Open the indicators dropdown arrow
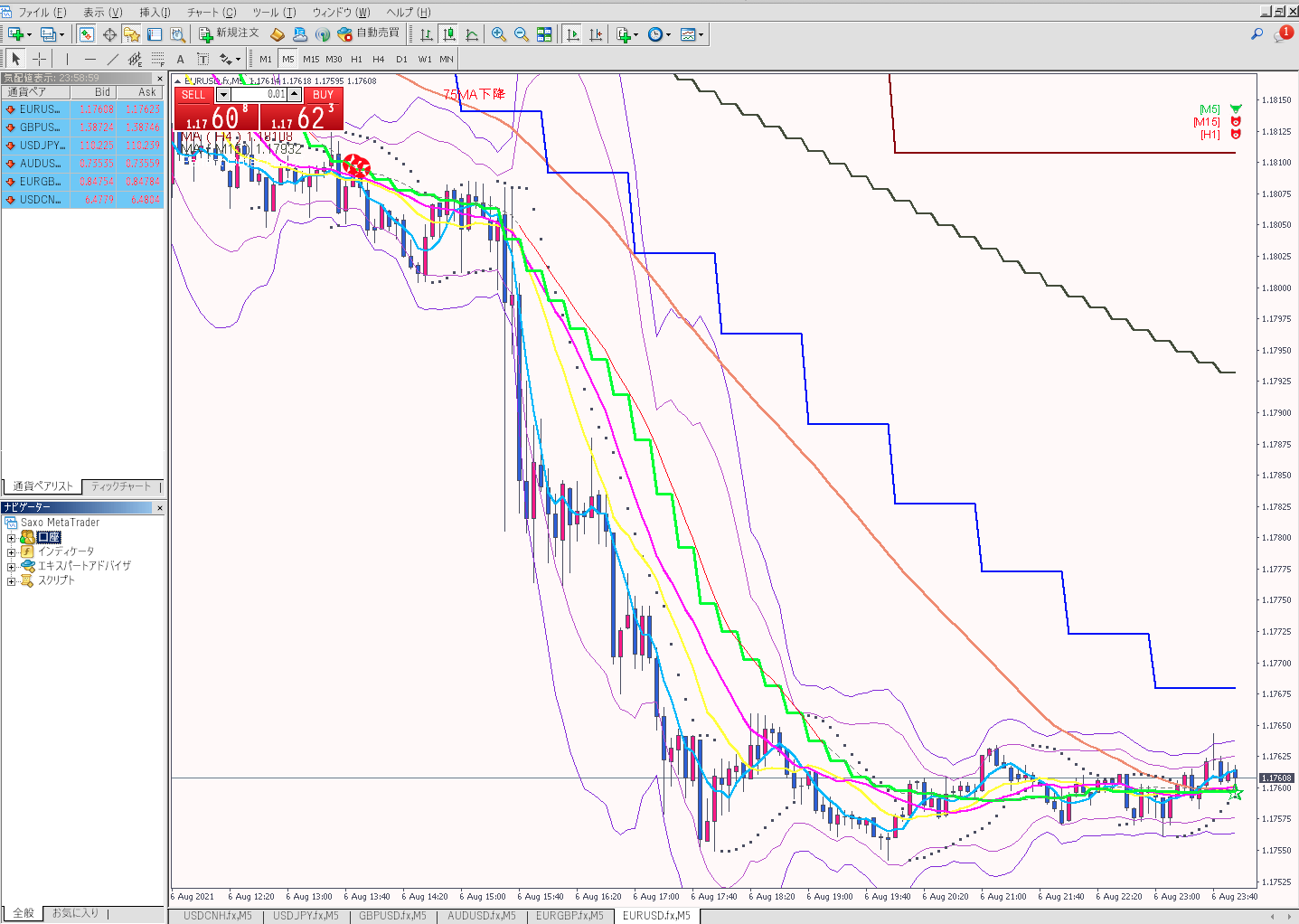This screenshot has width=1299, height=924. tap(636, 34)
